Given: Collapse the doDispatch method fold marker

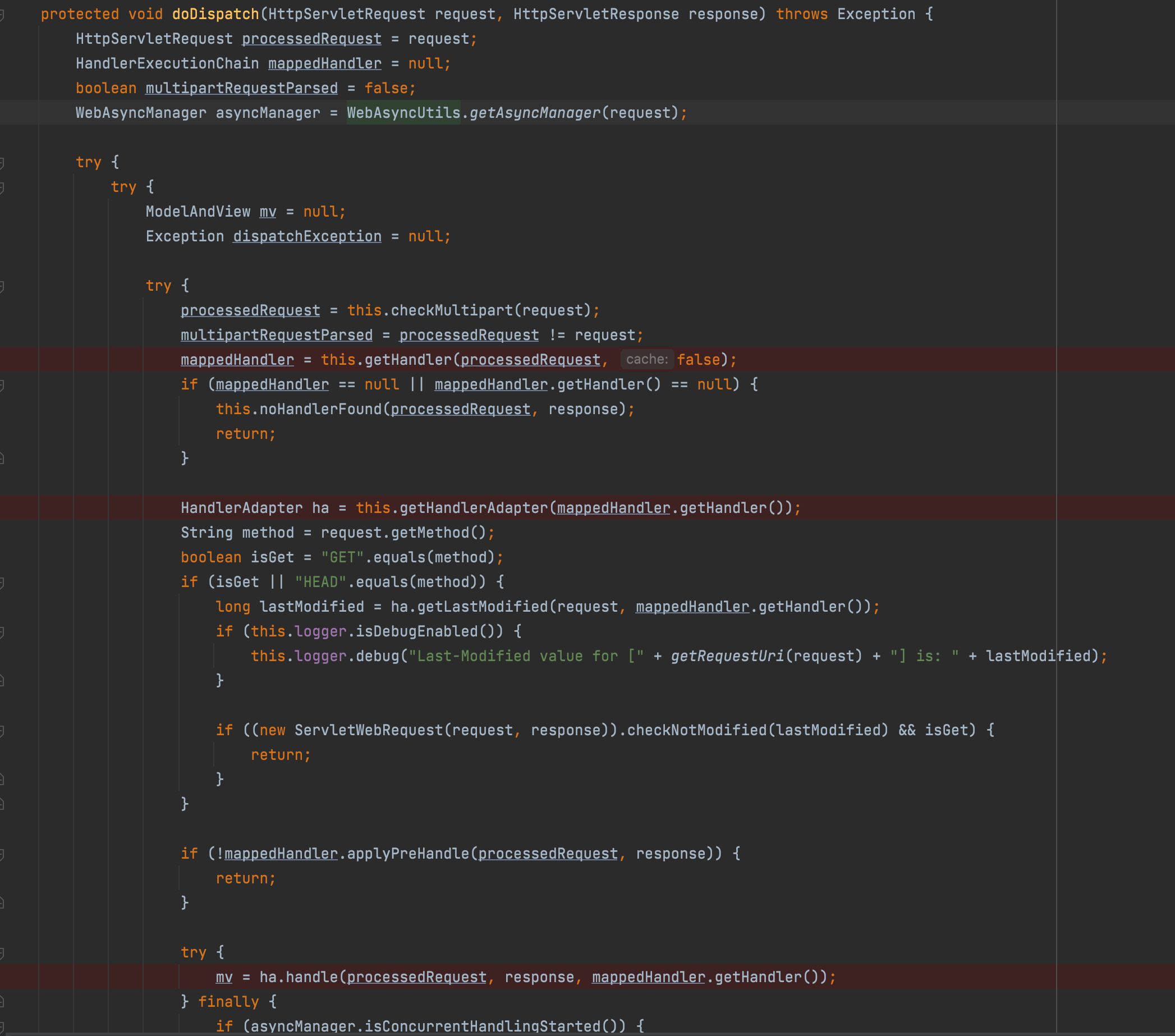Looking at the screenshot, I should (2, 15).
